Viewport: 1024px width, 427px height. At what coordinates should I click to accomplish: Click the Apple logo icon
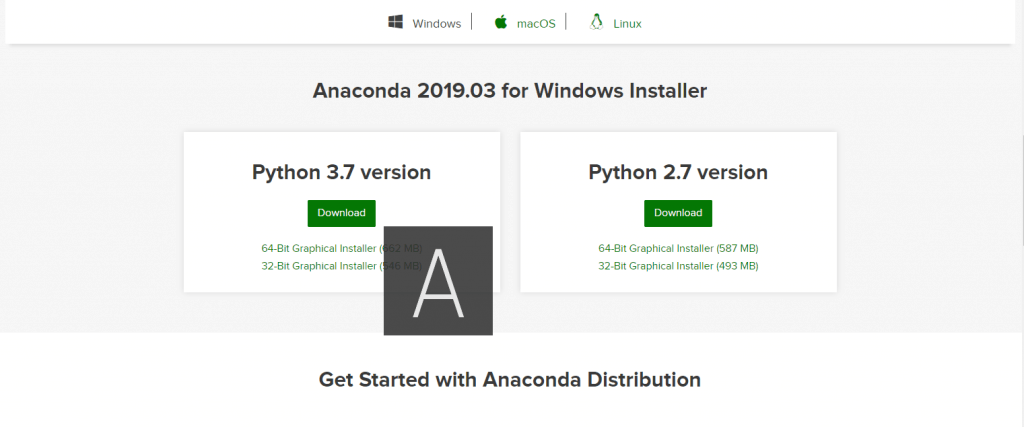pos(501,22)
